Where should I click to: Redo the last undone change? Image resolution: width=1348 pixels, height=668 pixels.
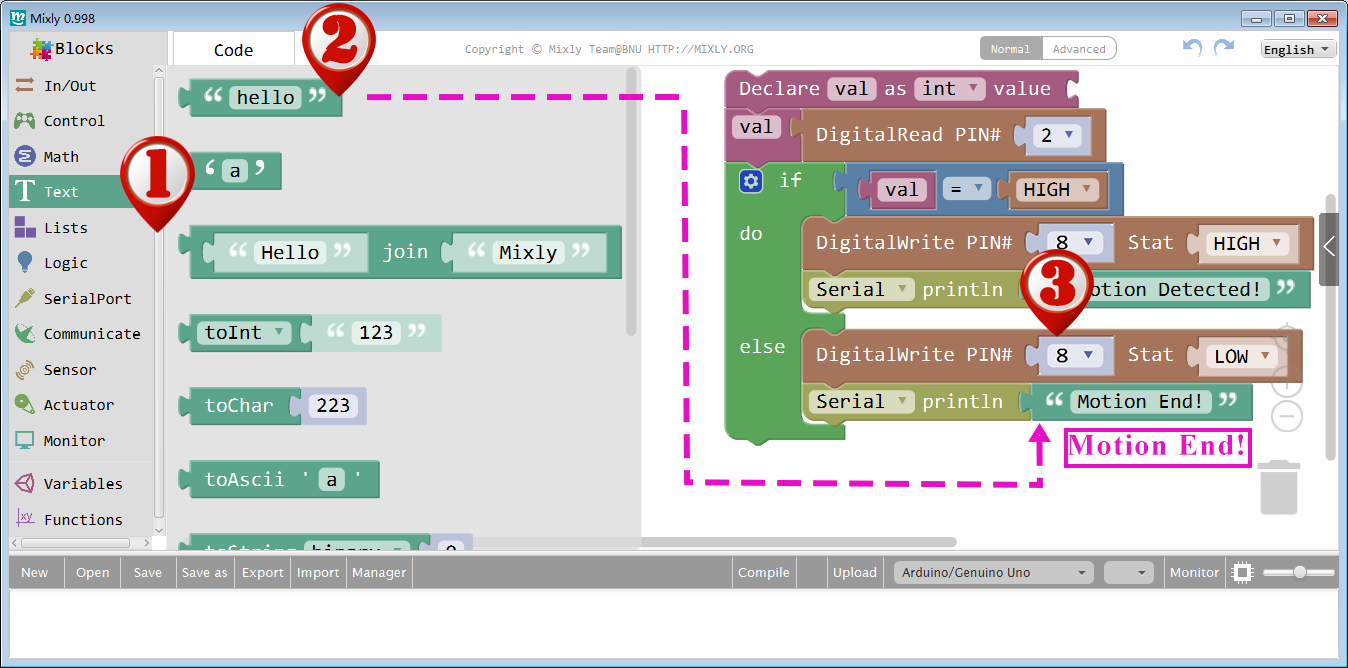click(1224, 48)
